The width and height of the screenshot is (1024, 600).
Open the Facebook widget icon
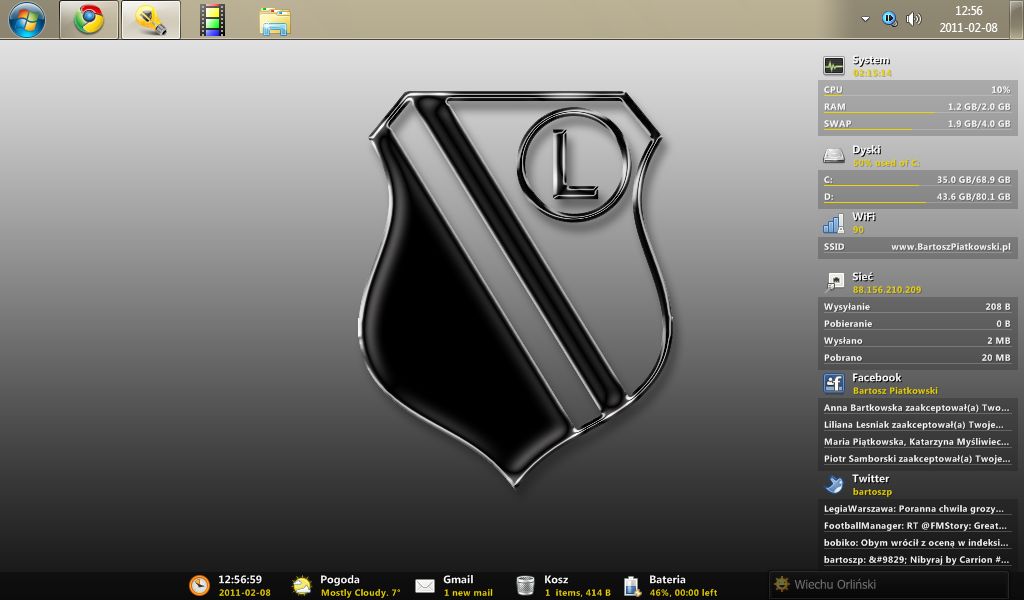pos(834,383)
